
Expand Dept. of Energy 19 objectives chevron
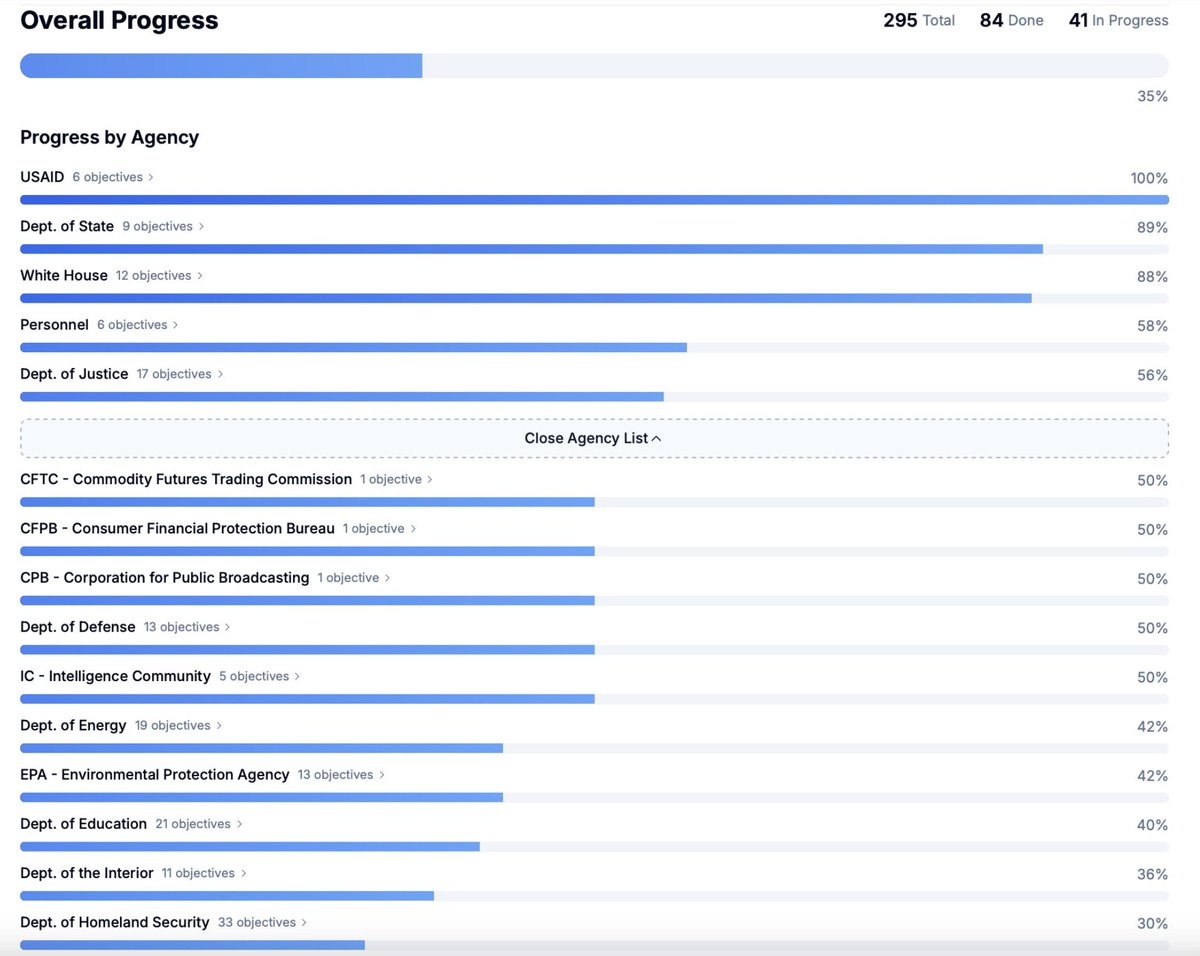coord(219,725)
